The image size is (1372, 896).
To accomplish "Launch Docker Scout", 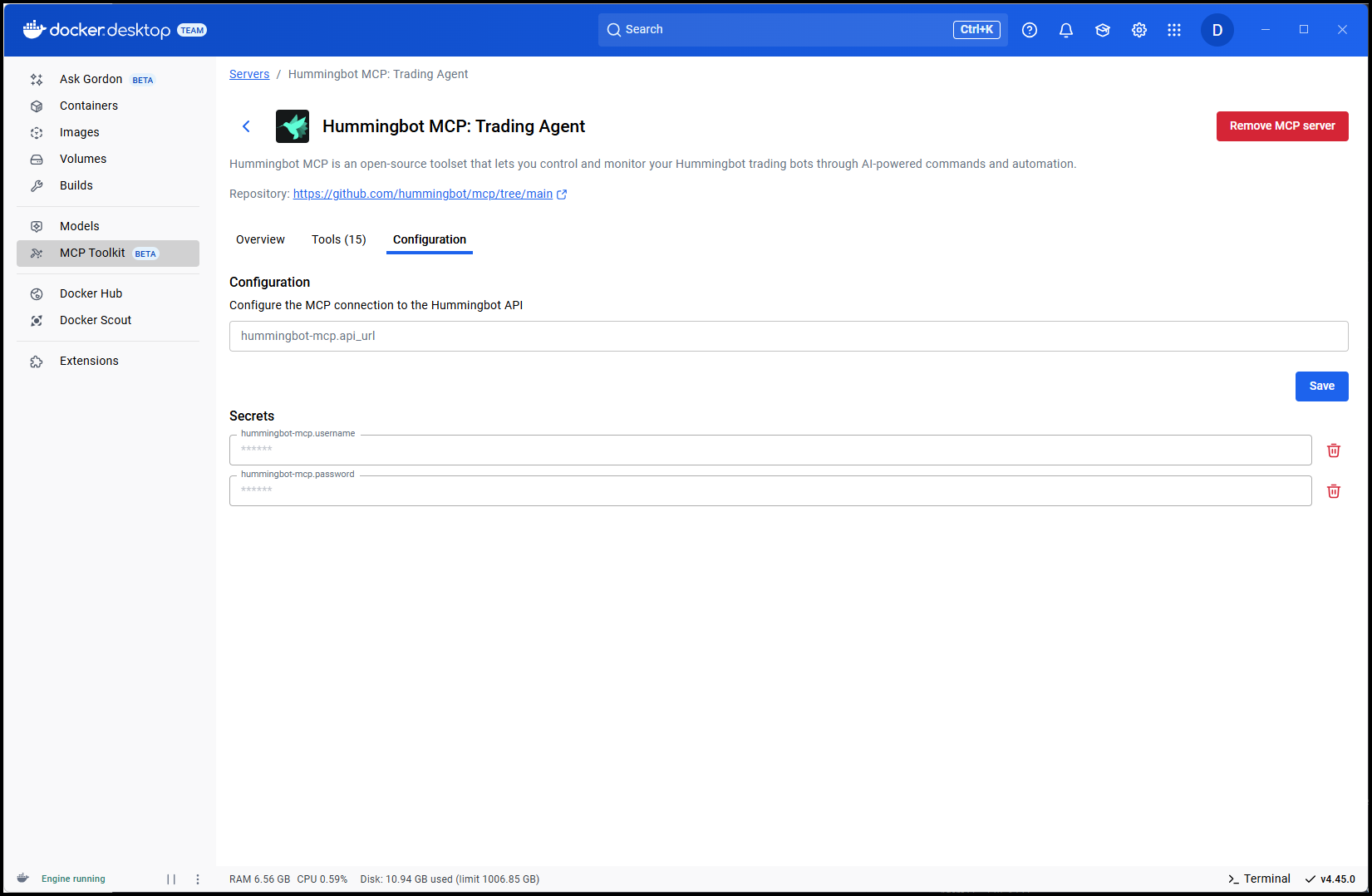I will [x=96, y=320].
